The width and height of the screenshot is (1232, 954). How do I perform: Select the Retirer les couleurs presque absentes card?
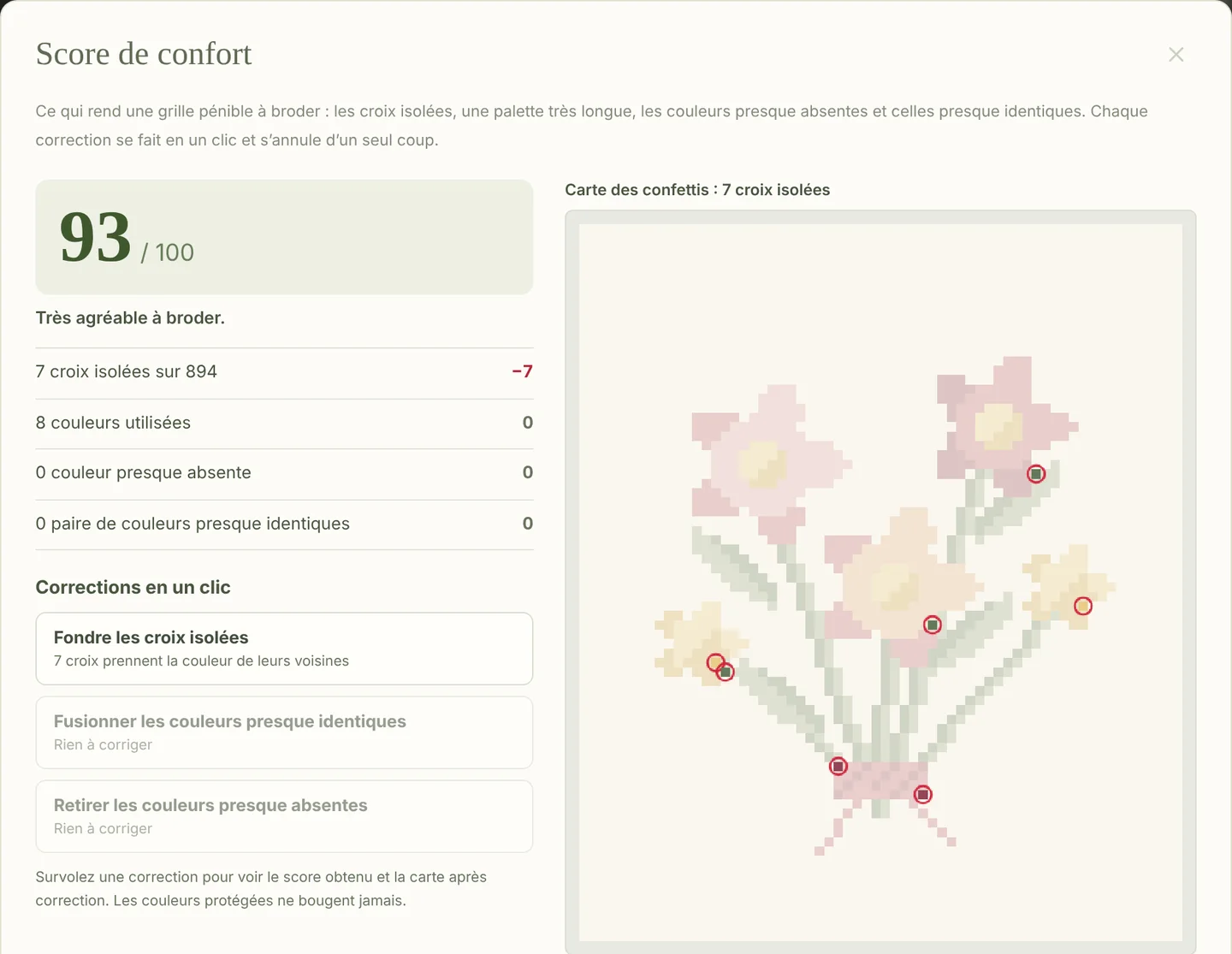284,816
